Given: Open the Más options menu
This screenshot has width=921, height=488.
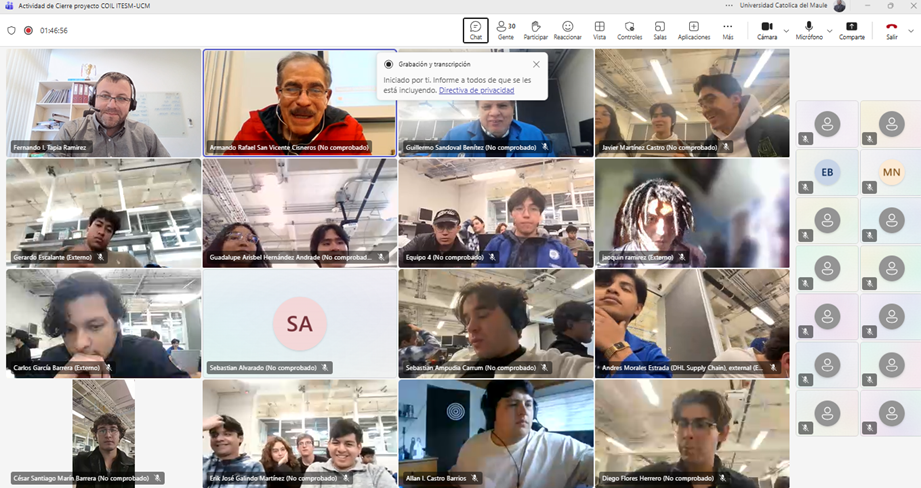Looking at the screenshot, I should click(x=727, y=30).
